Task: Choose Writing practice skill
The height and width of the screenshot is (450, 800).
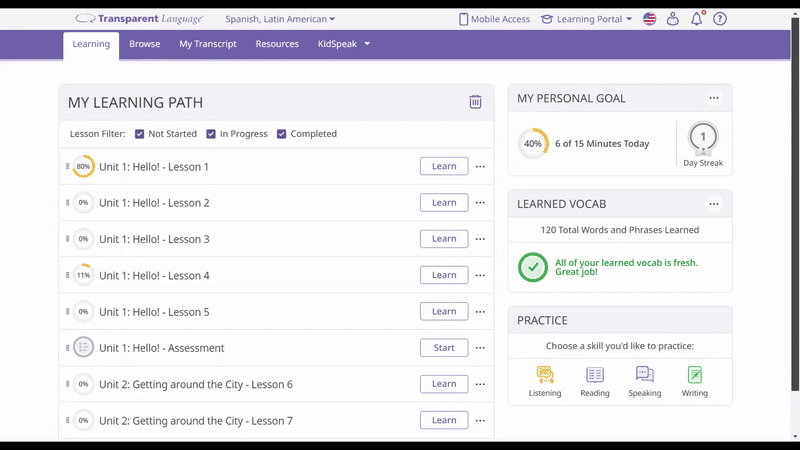Action: pos(694,382)
